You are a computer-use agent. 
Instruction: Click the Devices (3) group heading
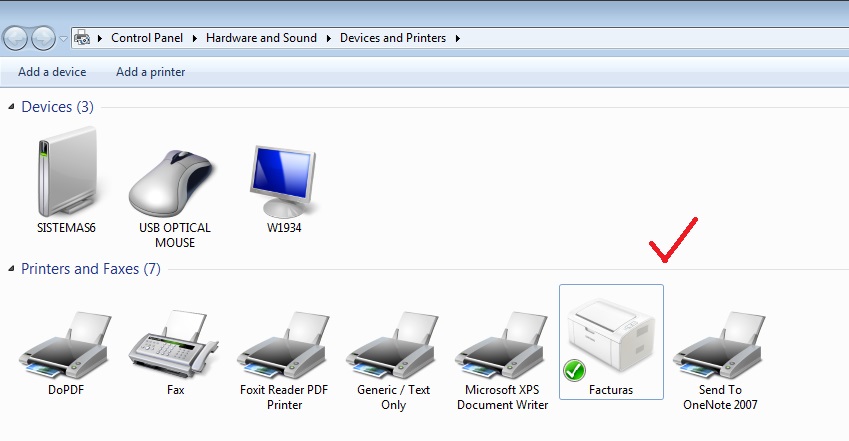[x=57, y=107]
